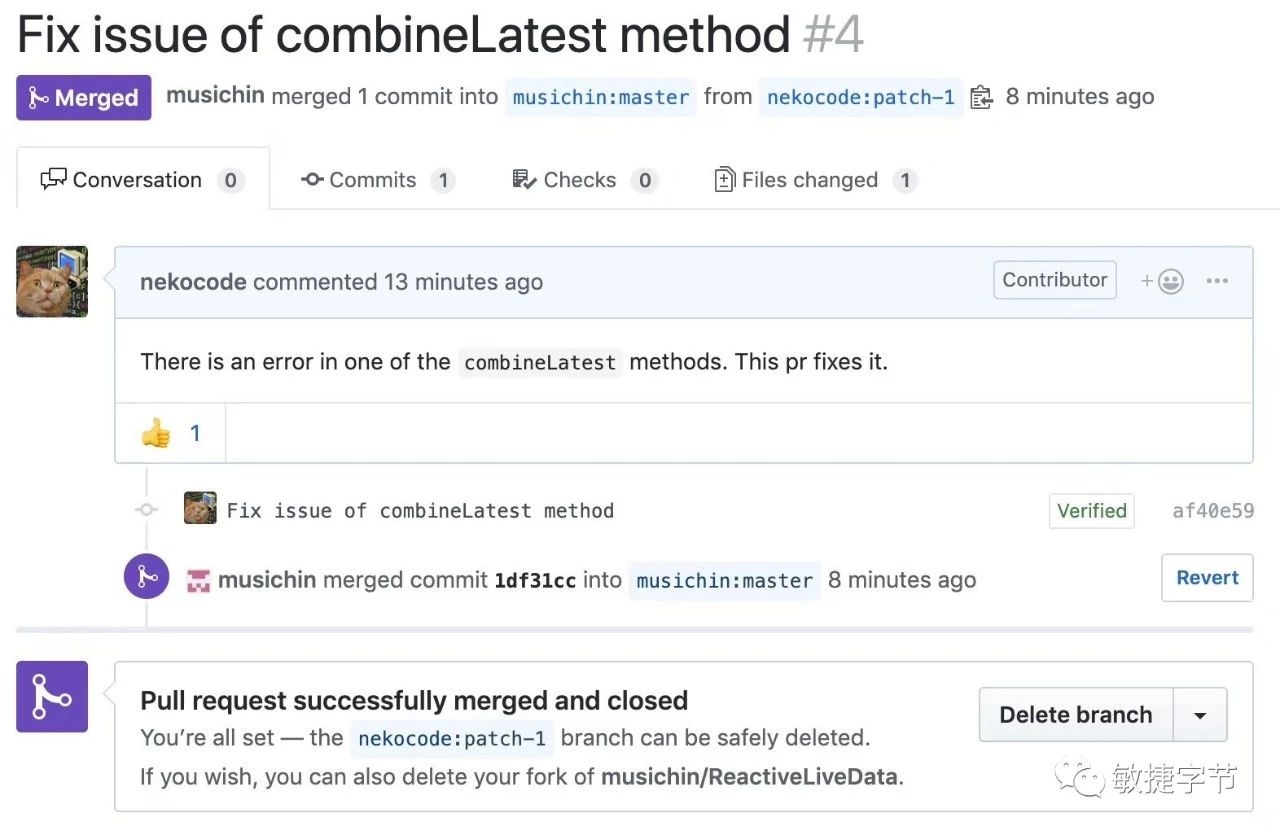Open the musichin:master branch link in header
The image size is (1280, 835).
point(600,97)
